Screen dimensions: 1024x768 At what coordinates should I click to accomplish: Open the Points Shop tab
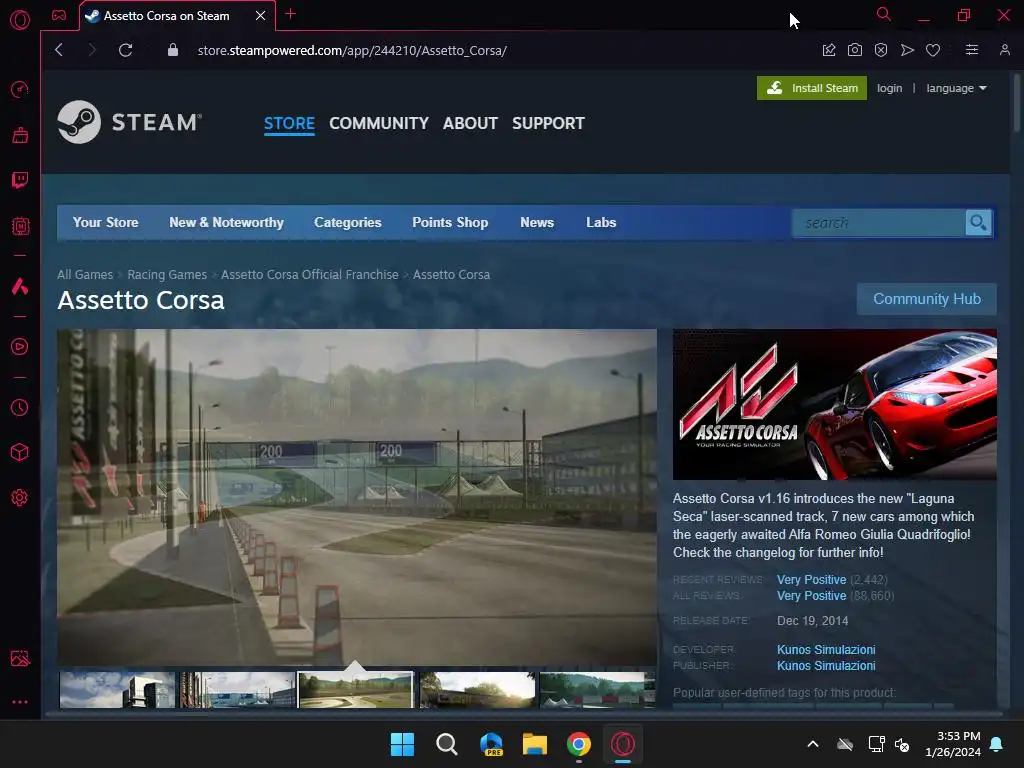pyautogui.click(x=450, y=223)
